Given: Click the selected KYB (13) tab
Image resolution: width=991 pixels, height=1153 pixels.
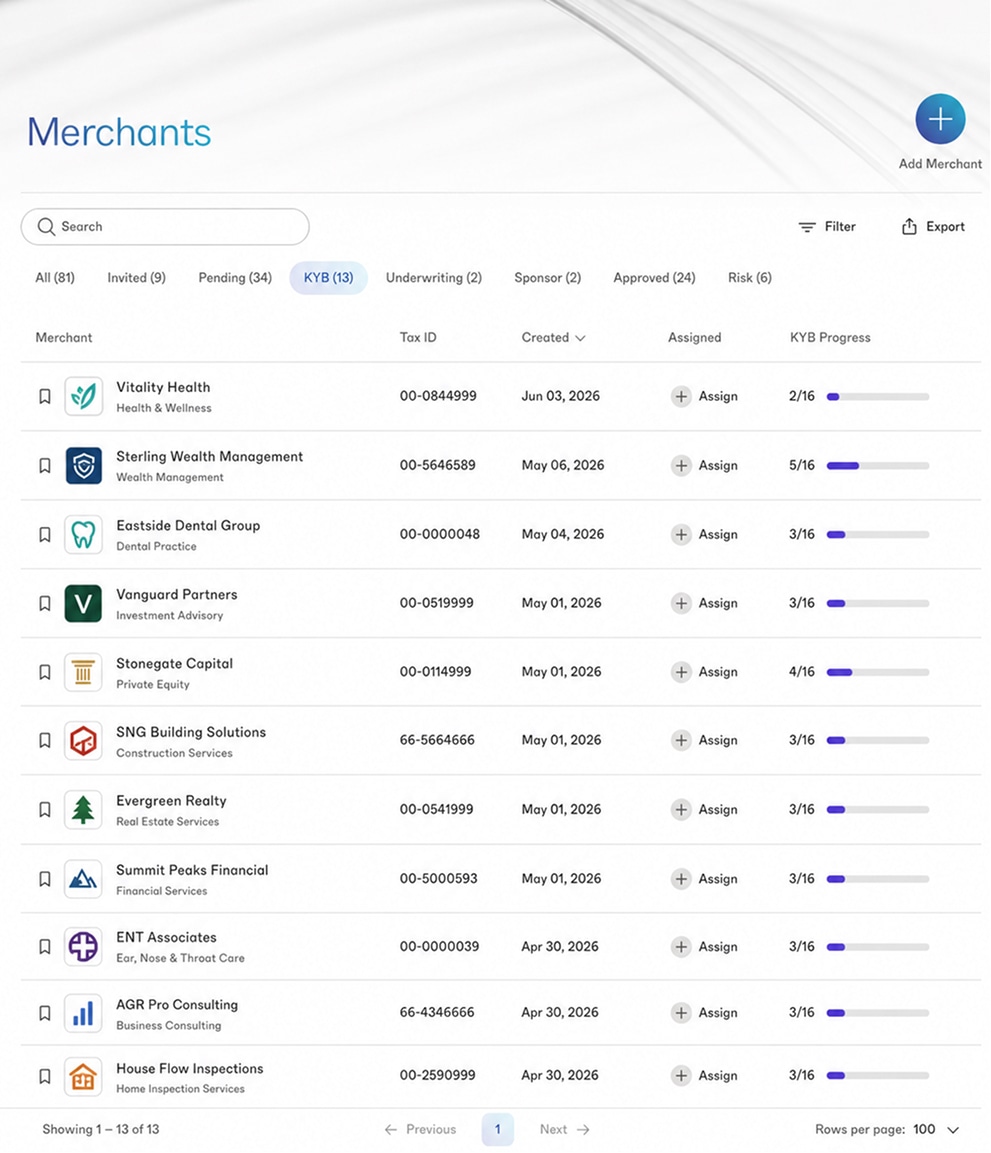Looking at the screenshot, I should pyautogui.click(x=328, y=278).
